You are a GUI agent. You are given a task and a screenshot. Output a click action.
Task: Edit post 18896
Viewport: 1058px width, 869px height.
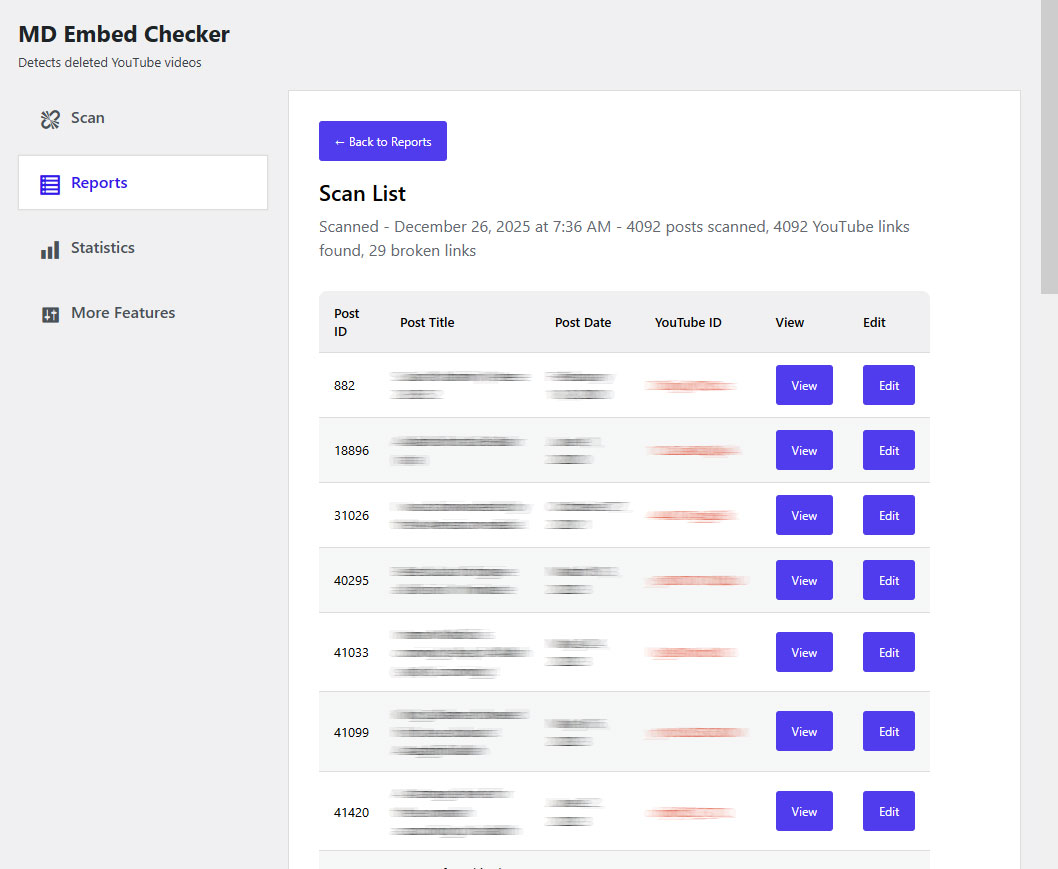pyautogui.click(x=889, y=450)
